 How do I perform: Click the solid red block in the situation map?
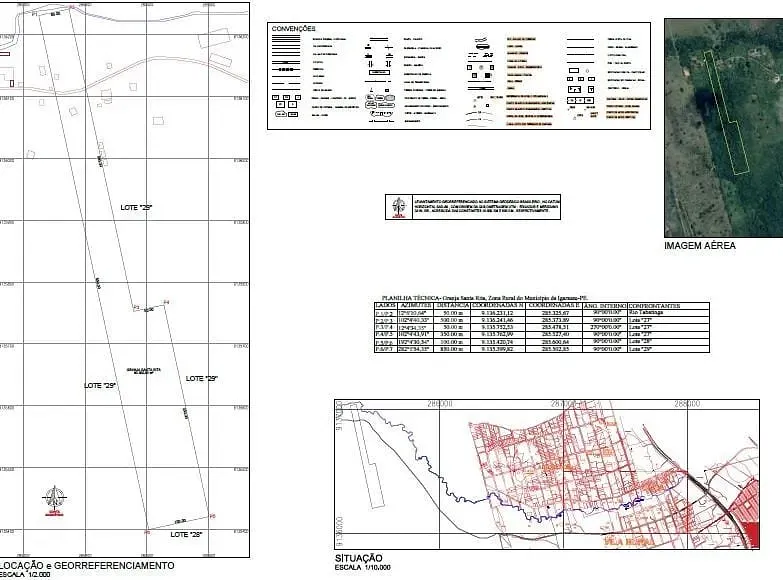(752, 535)
